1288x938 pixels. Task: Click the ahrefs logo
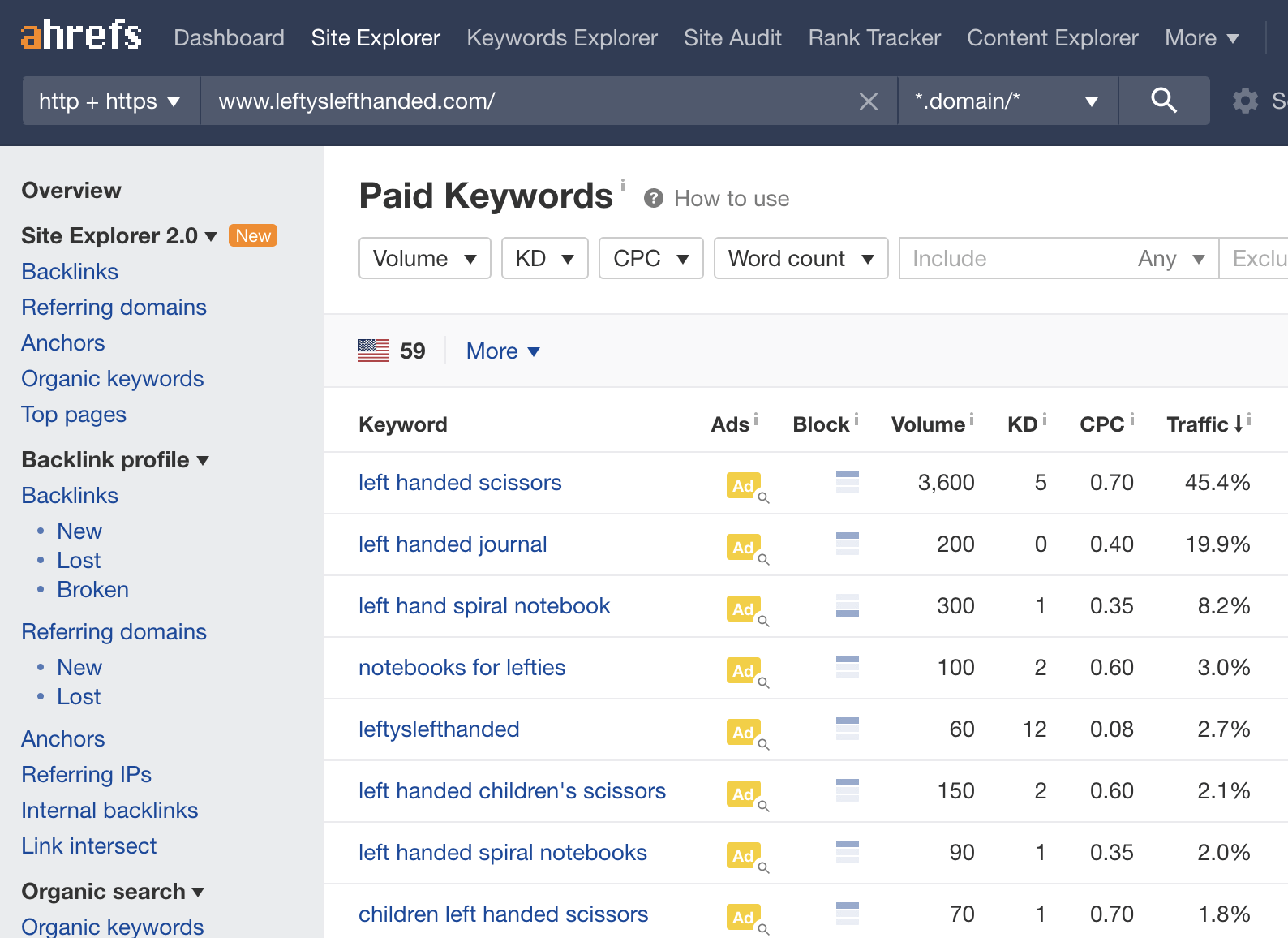click(81, 37)
